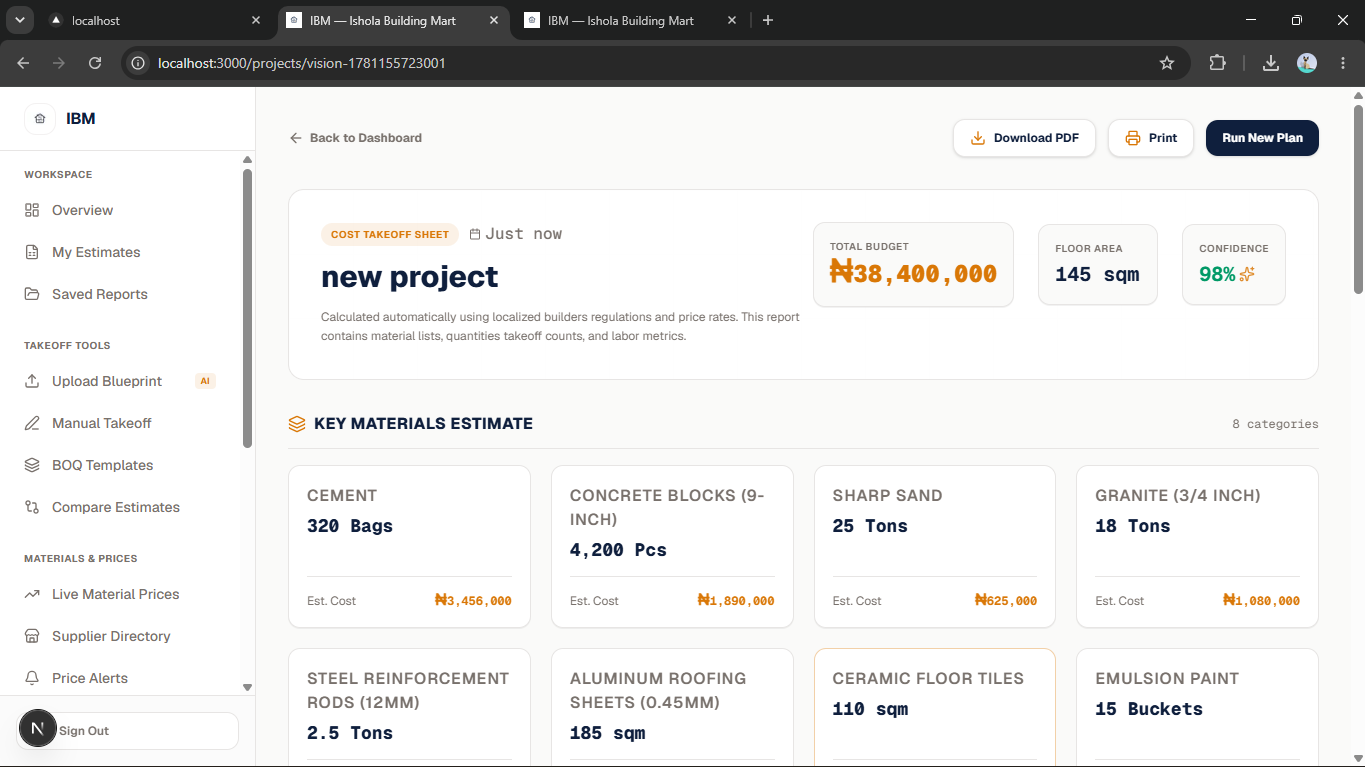Click the new project title
The height and width of the screenshot is (767, 1365).
click(410, 277)
